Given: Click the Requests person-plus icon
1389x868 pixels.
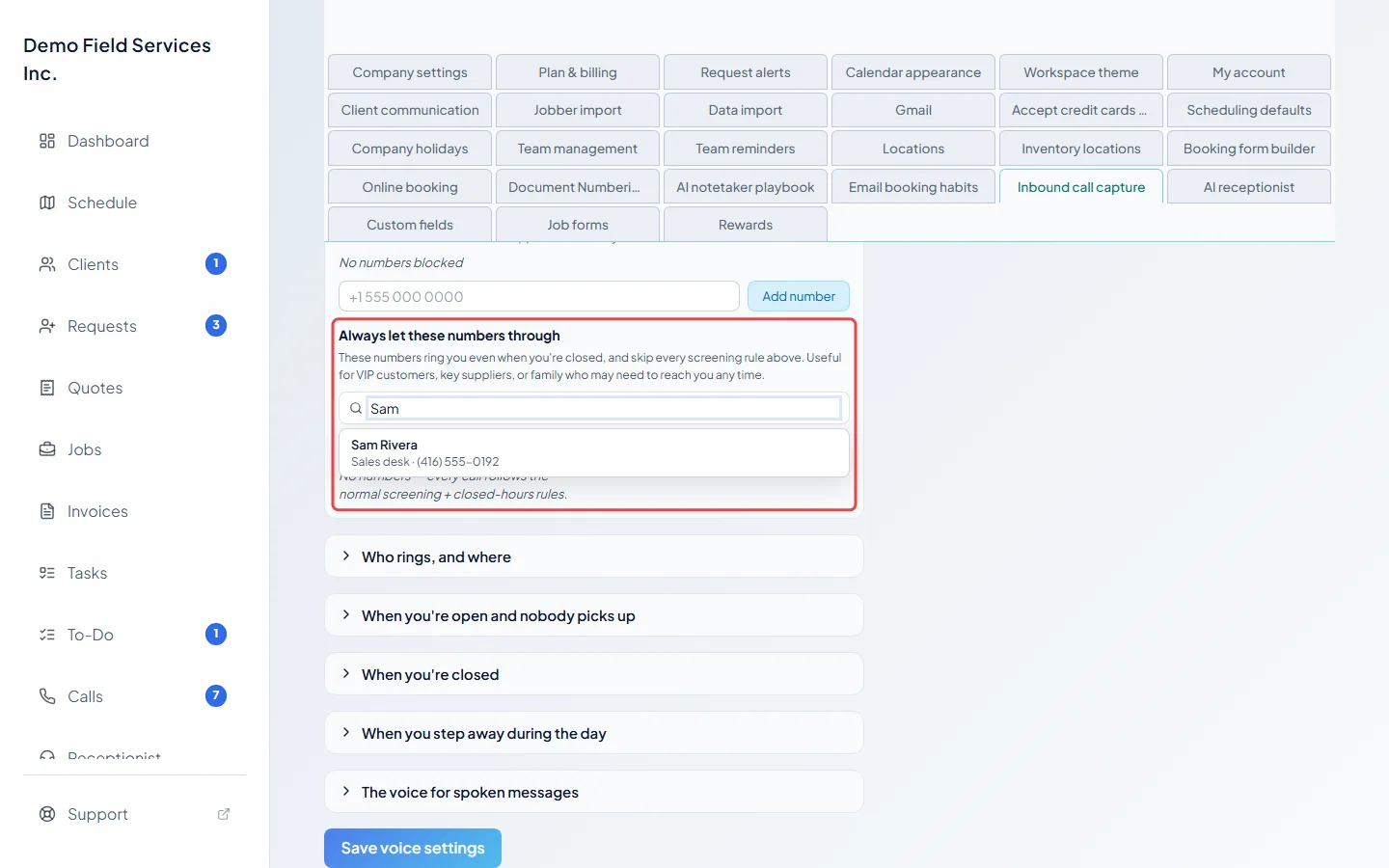Looking at the screenshot, I should click(x=47, y=326).
